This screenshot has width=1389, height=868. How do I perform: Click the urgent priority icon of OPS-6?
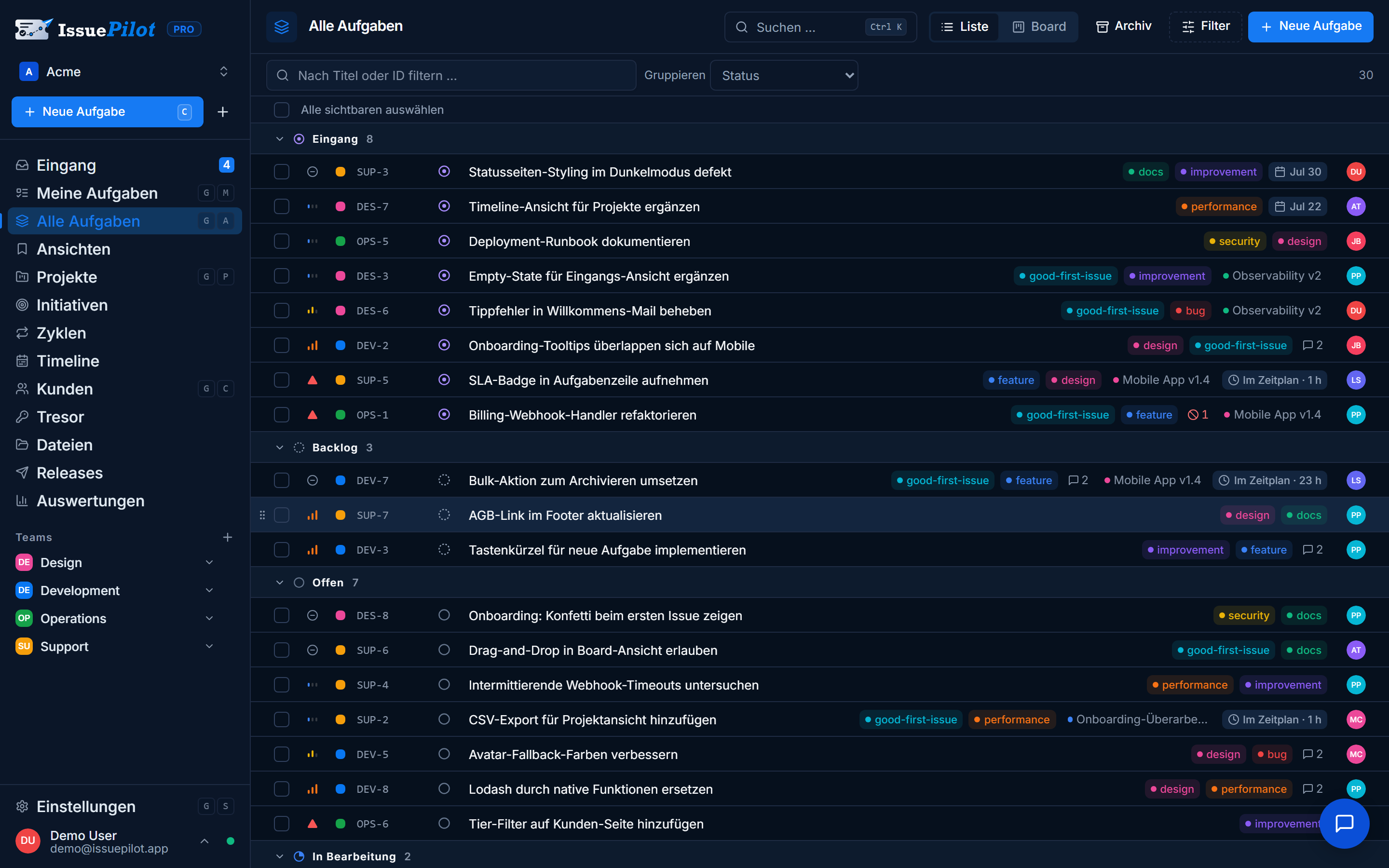[x=312, y=823]
